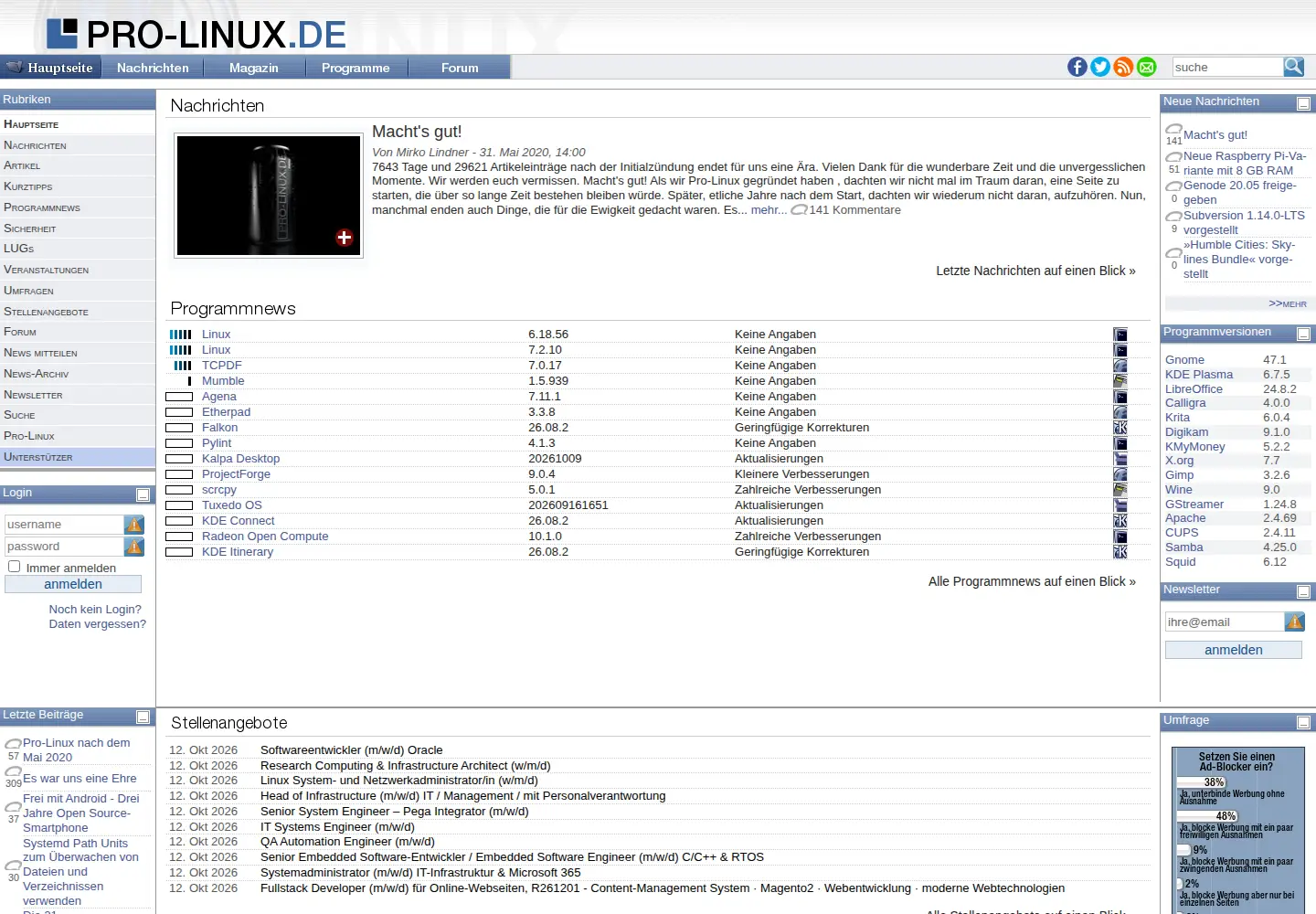
Task: Open the category icon in ProjectForge row
Action: [x=1120, y=474]
